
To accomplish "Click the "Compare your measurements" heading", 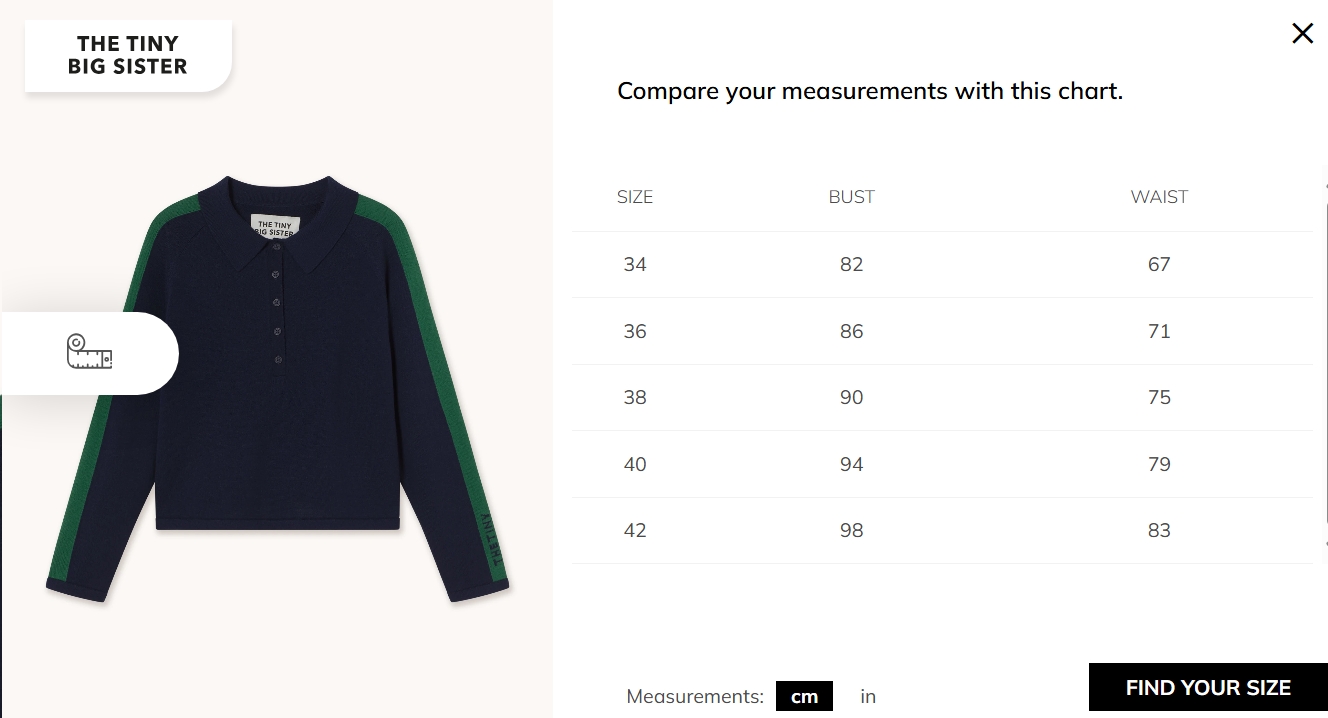I will click(870, 91).
